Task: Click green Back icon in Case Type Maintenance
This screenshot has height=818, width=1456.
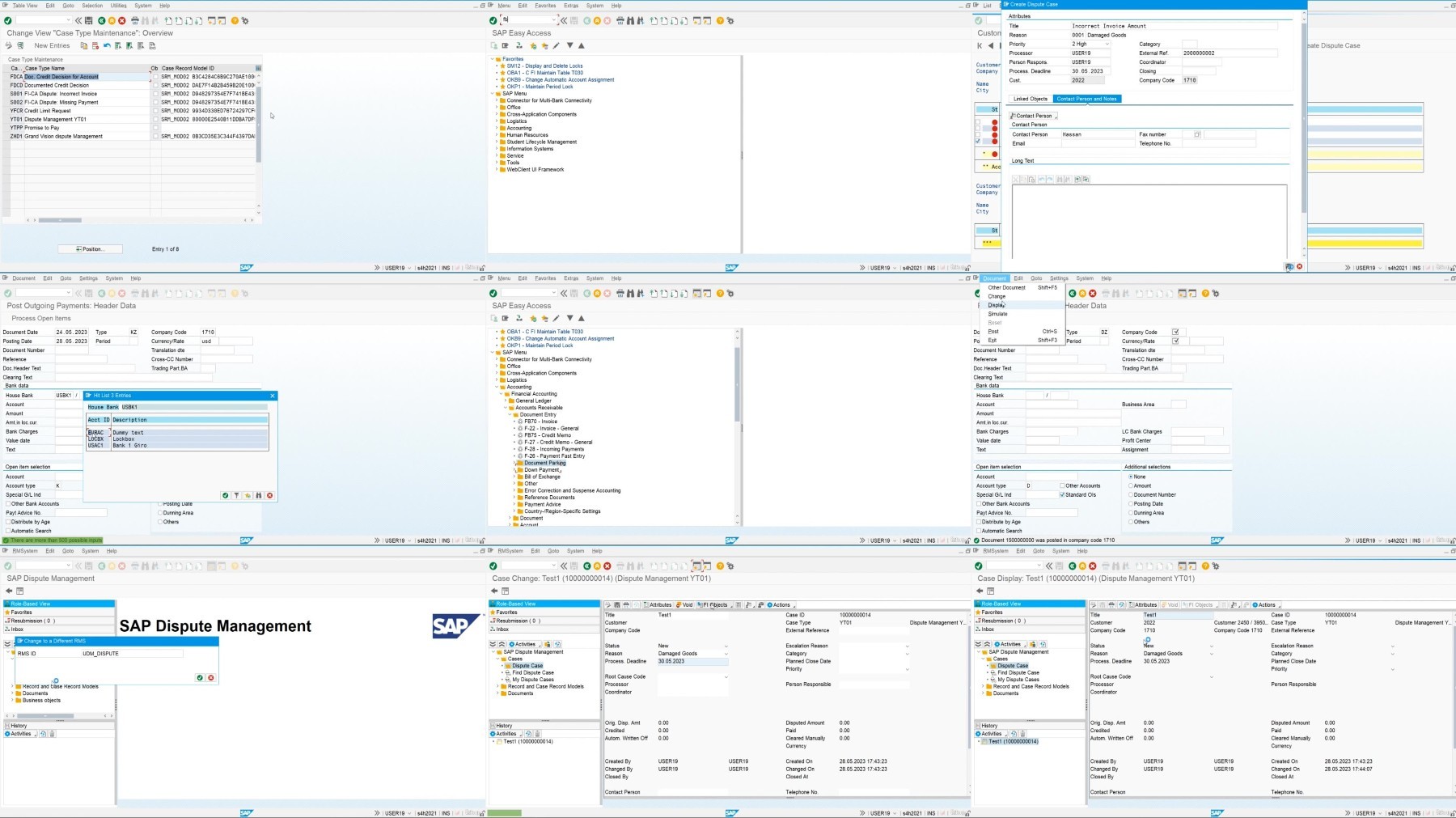Action: click(x=101, y=20)
